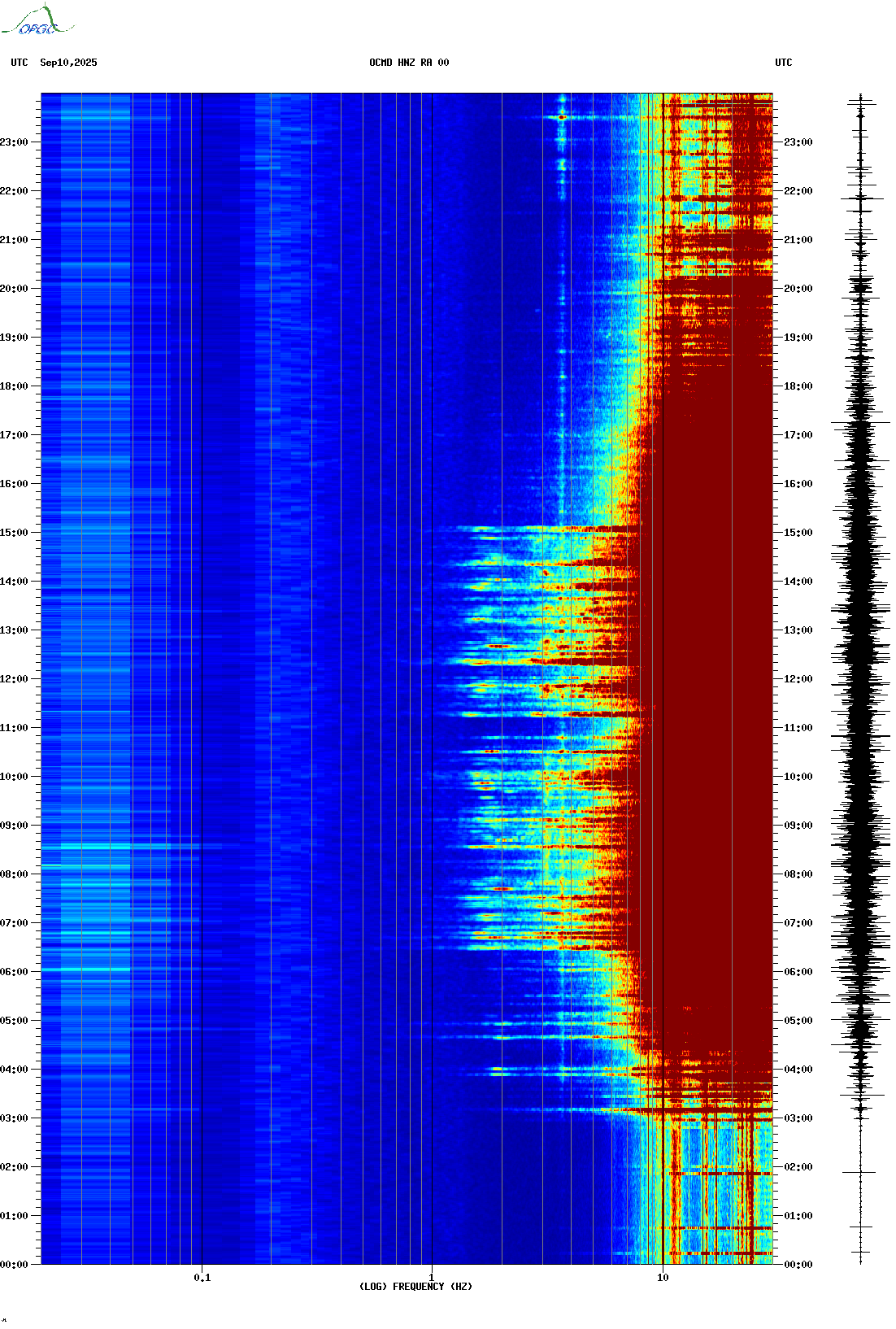
Task: Click the 04:00 label on right time axis
Action: 798,1070
